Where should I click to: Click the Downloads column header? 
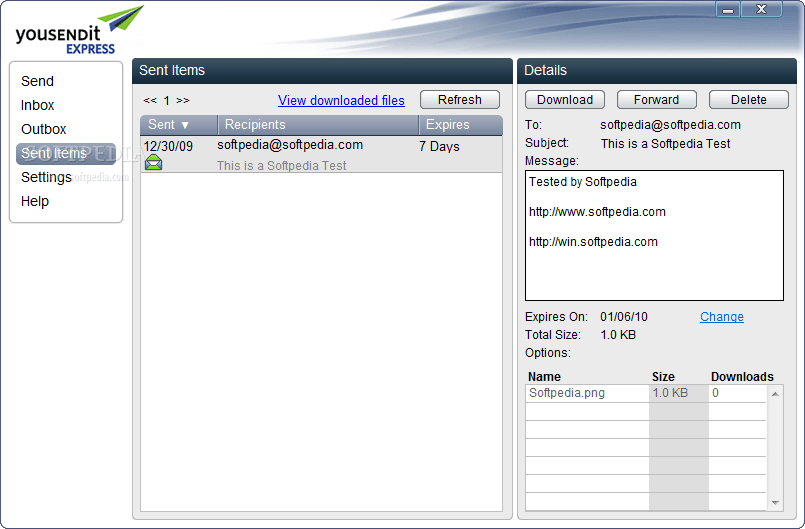(x=742, y=377)
